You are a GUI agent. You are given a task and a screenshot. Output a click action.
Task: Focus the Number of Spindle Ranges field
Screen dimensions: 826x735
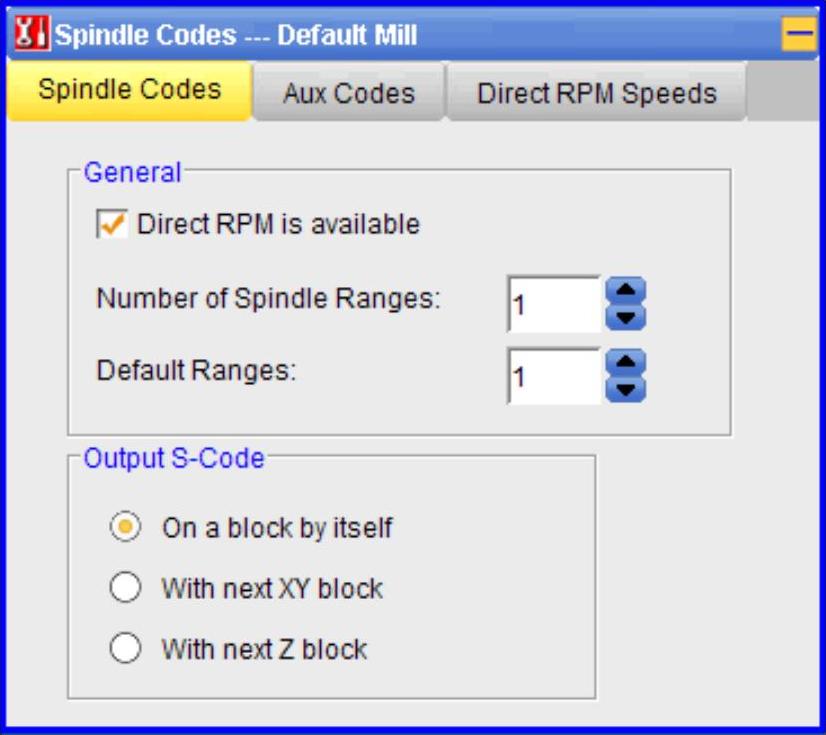tap(553, 304)
